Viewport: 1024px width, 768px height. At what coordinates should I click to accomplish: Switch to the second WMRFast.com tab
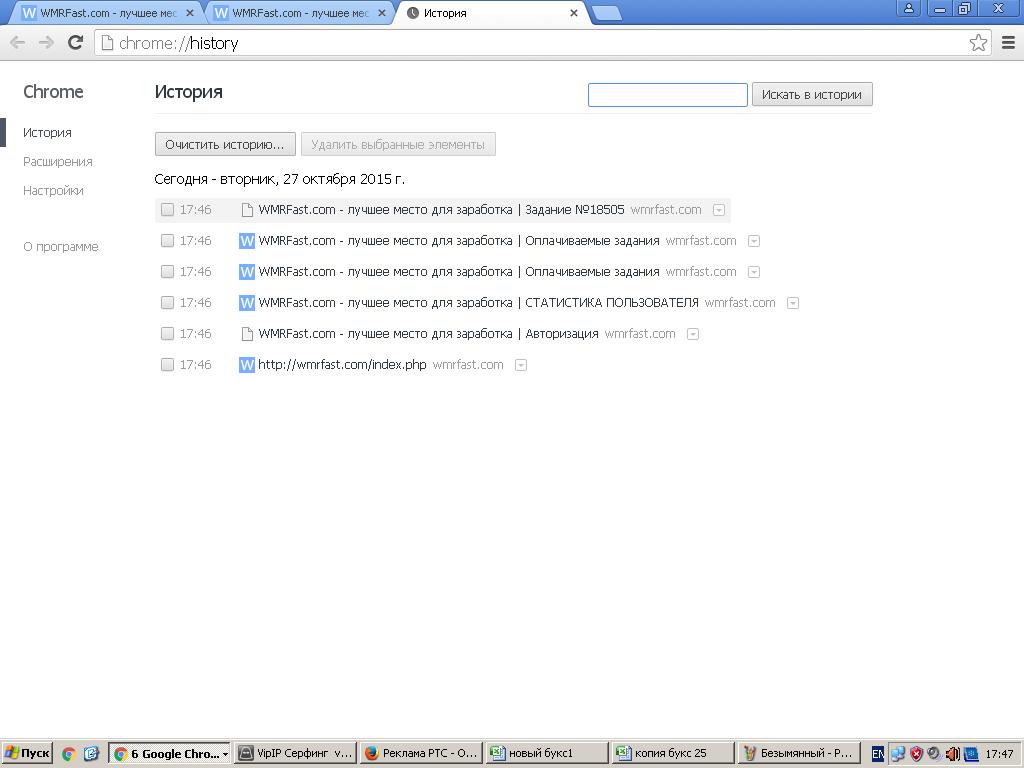click(297, 13)
